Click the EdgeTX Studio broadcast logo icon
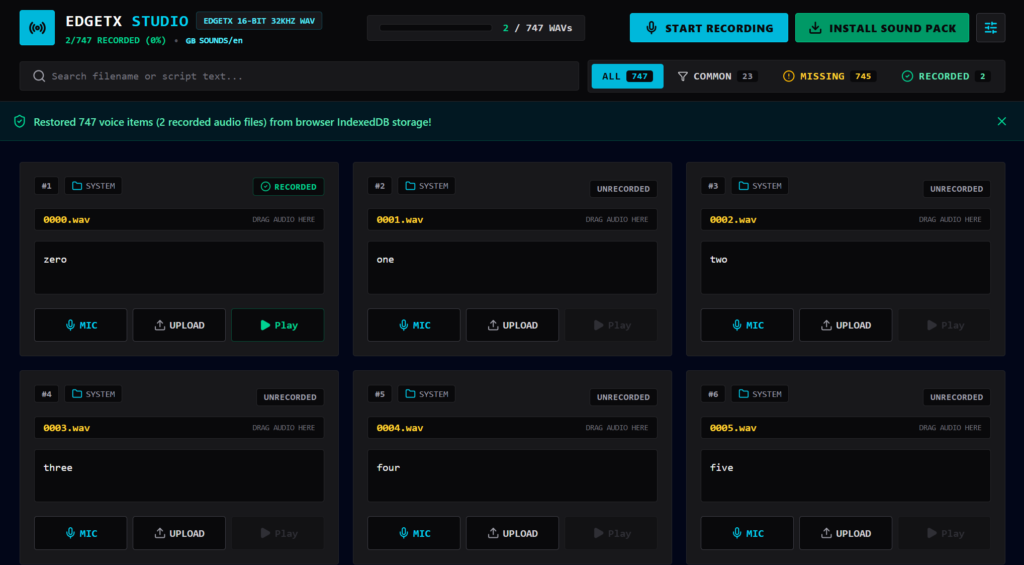Image resolution: width=1024 pixels, height=565 pixels. click(37, 27)
